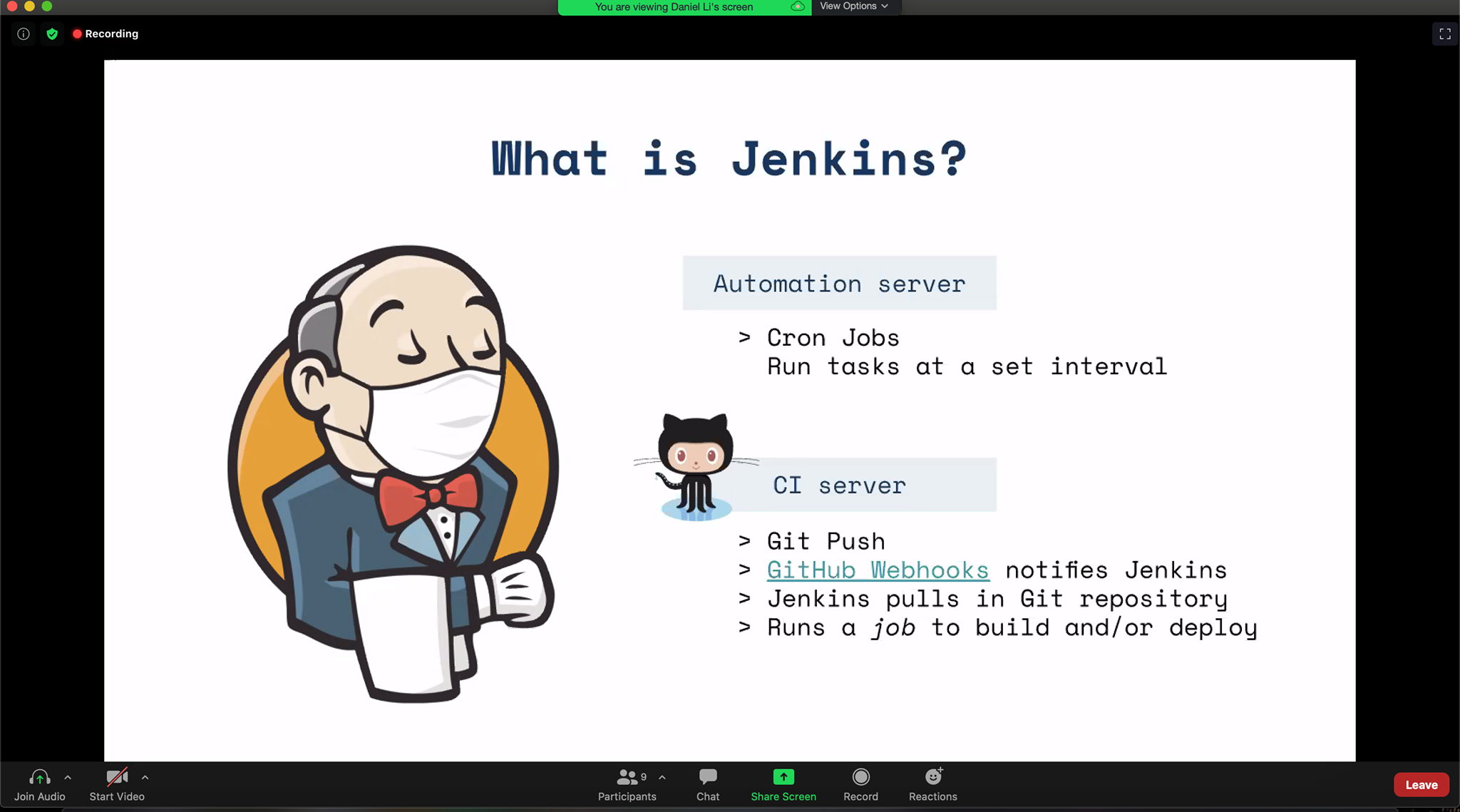
Task: Click the GitHub Webhooks link
Action: 878,570
